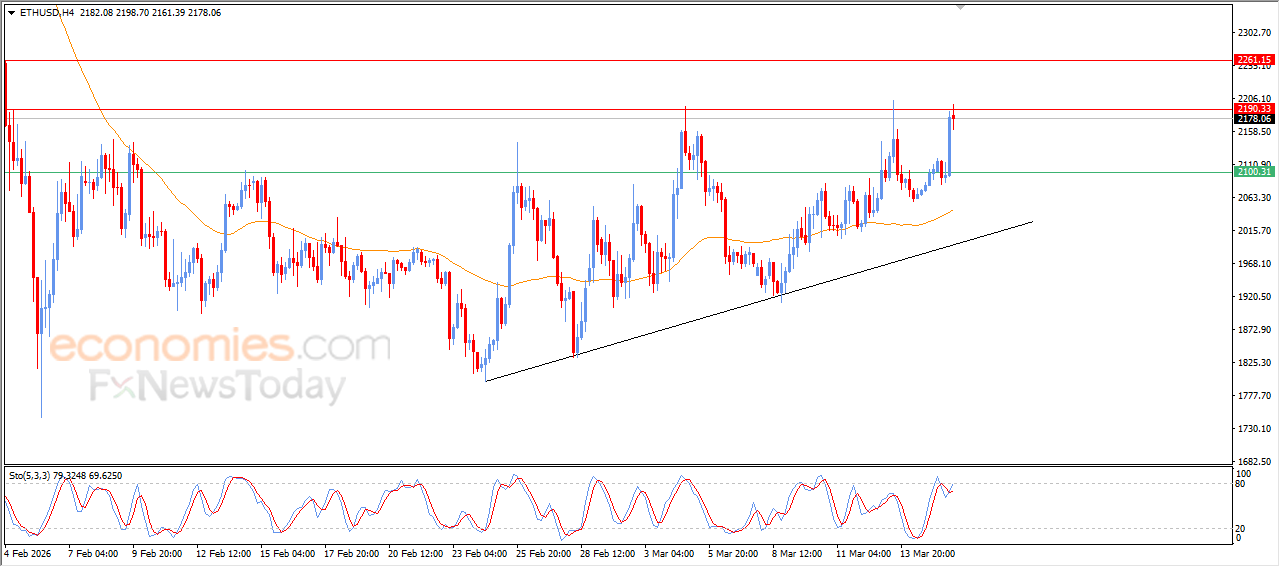
Task: Click the 1825.30 price scale value
Action: (1254, 363)
